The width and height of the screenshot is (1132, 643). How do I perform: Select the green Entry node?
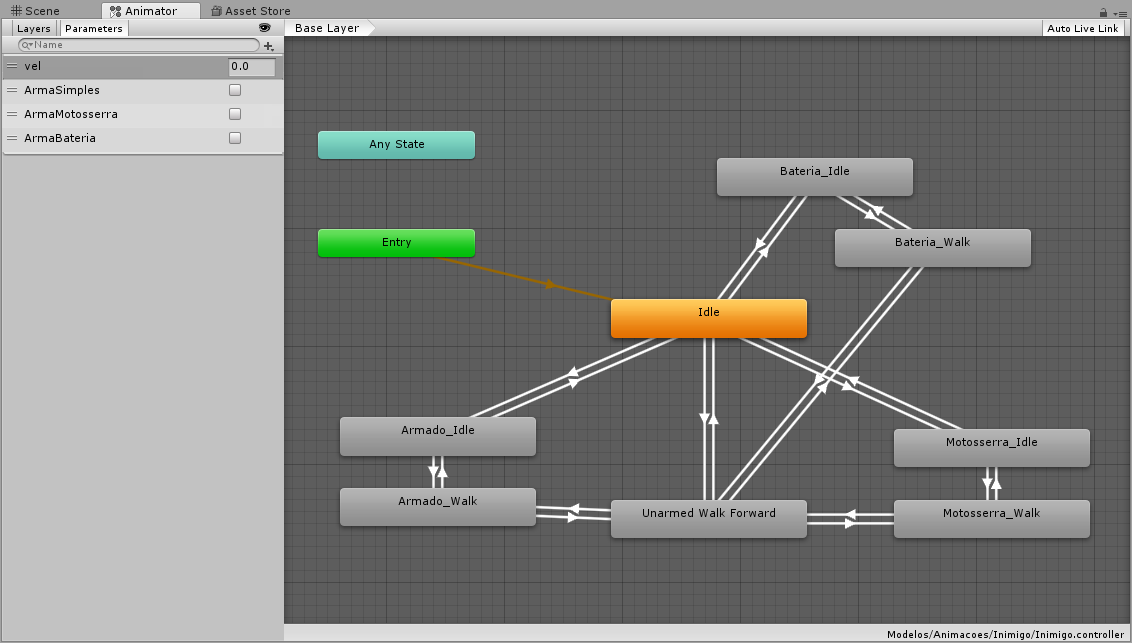coord(396,242)
